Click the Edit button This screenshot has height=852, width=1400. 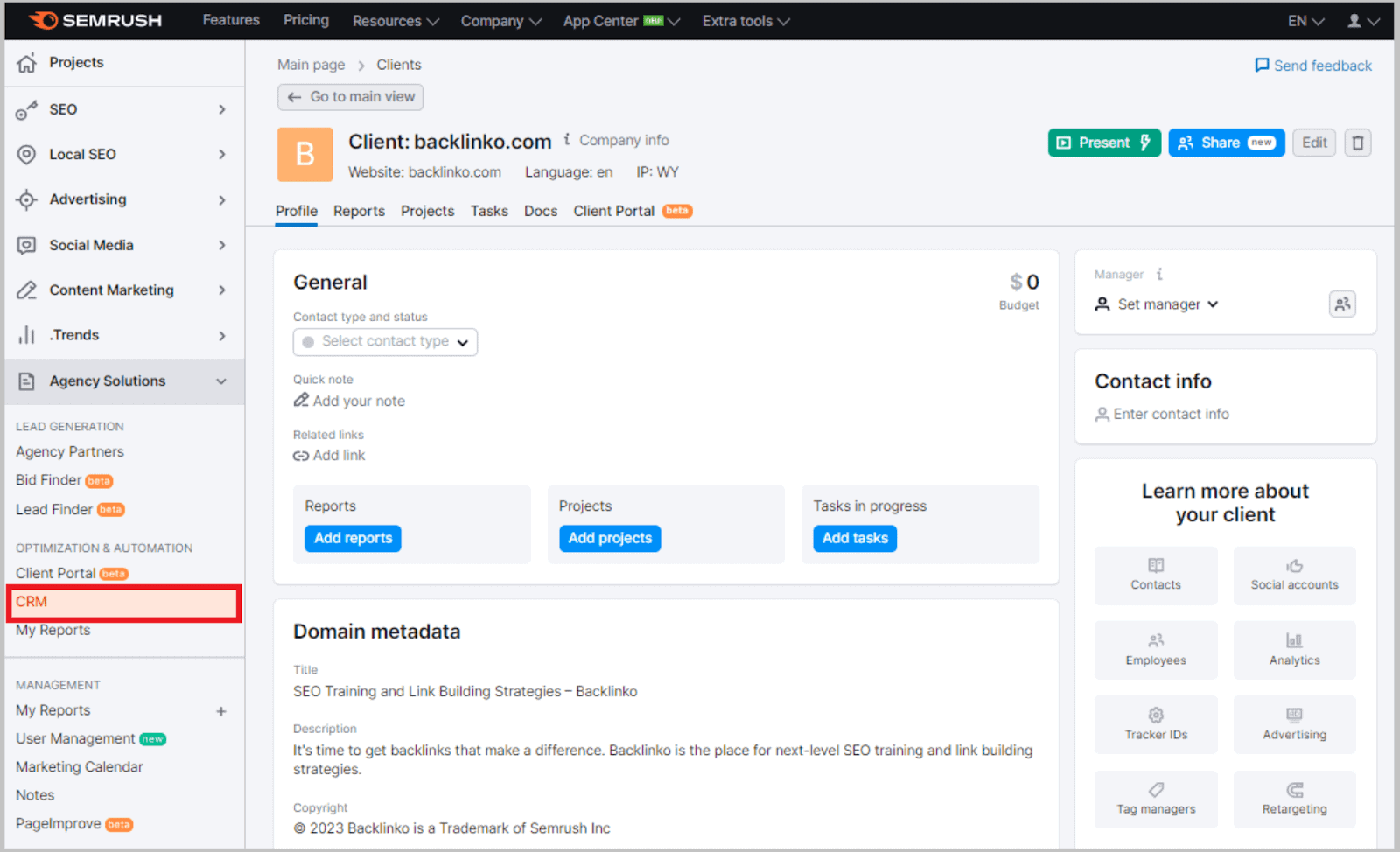(1314, 143)
